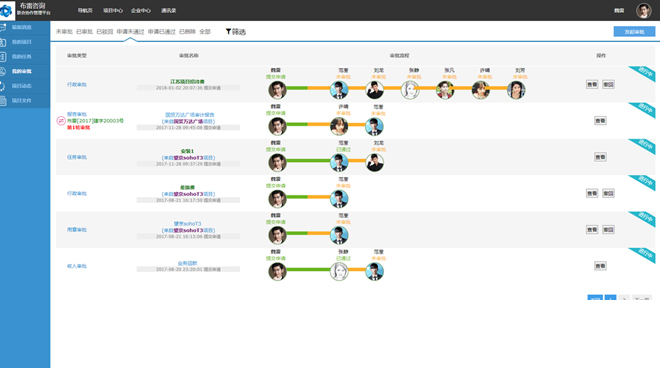The image size is (660, 368).
Task: Switch to the 申请已通过 tab
Action: tap(162, 32)
